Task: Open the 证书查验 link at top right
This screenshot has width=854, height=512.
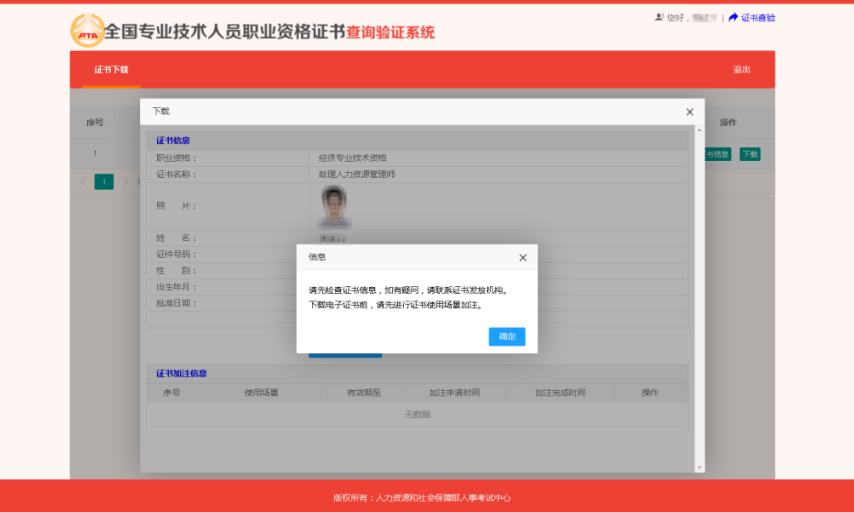Action: click(757, 18)
